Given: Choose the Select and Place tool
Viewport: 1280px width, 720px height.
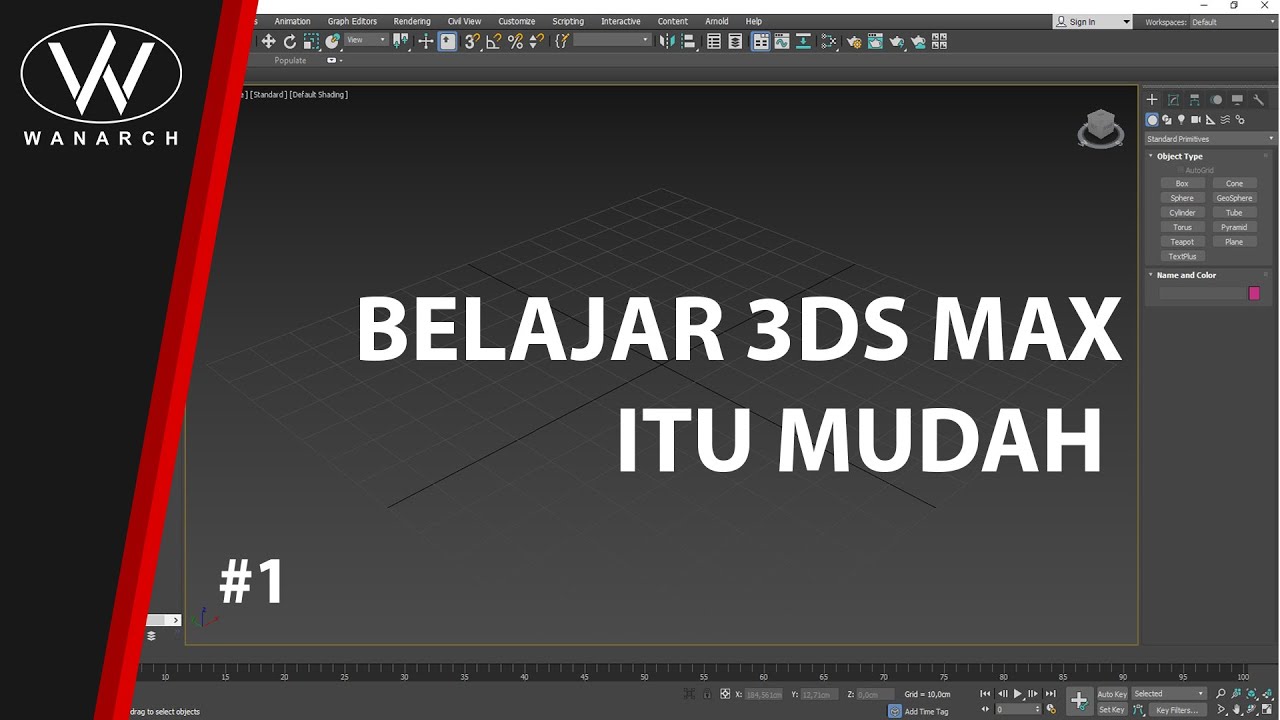Looking at the screenshot, I should (x=333, y=41).
